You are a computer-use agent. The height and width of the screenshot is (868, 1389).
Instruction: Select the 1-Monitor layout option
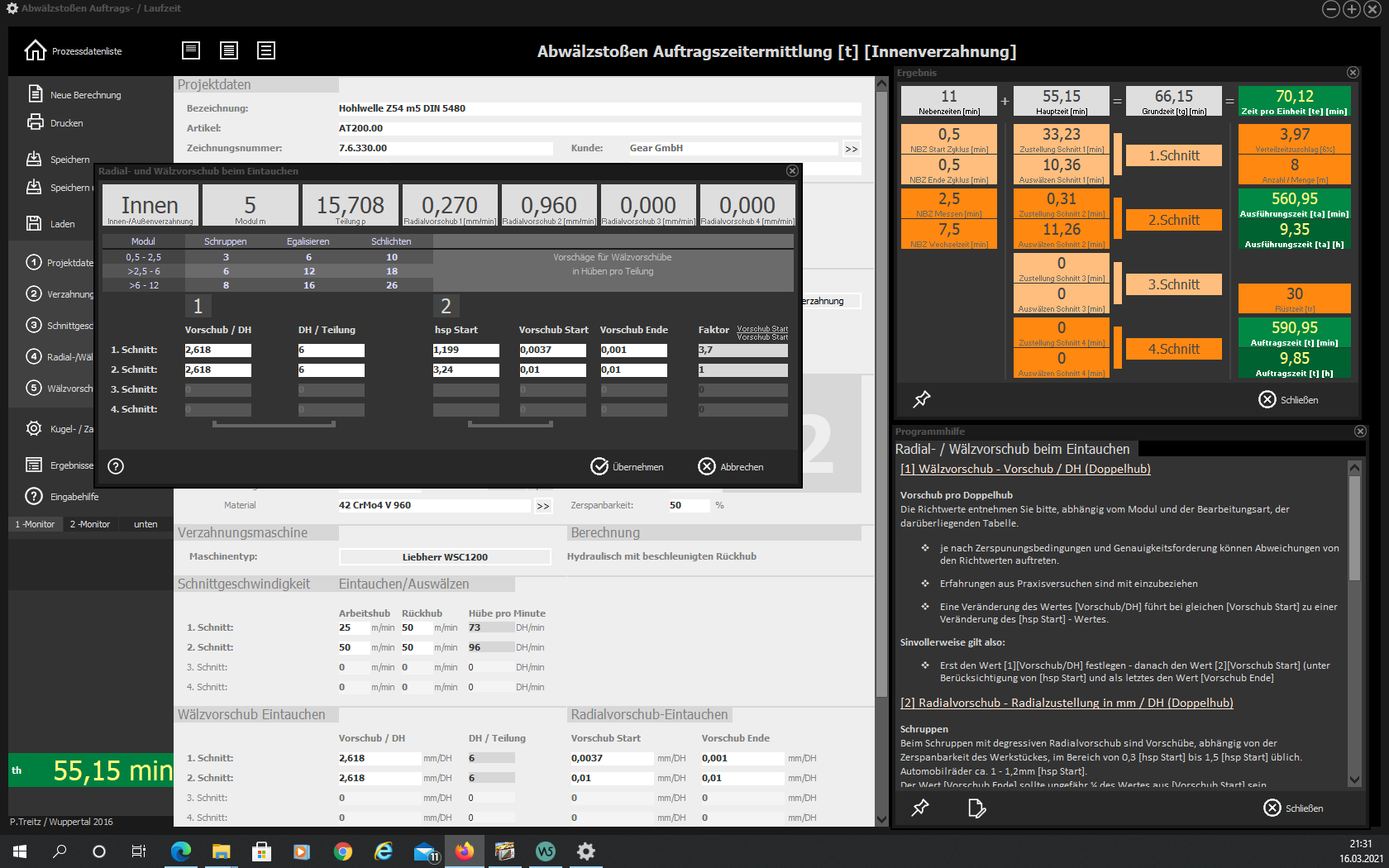[x=35, y=524]
